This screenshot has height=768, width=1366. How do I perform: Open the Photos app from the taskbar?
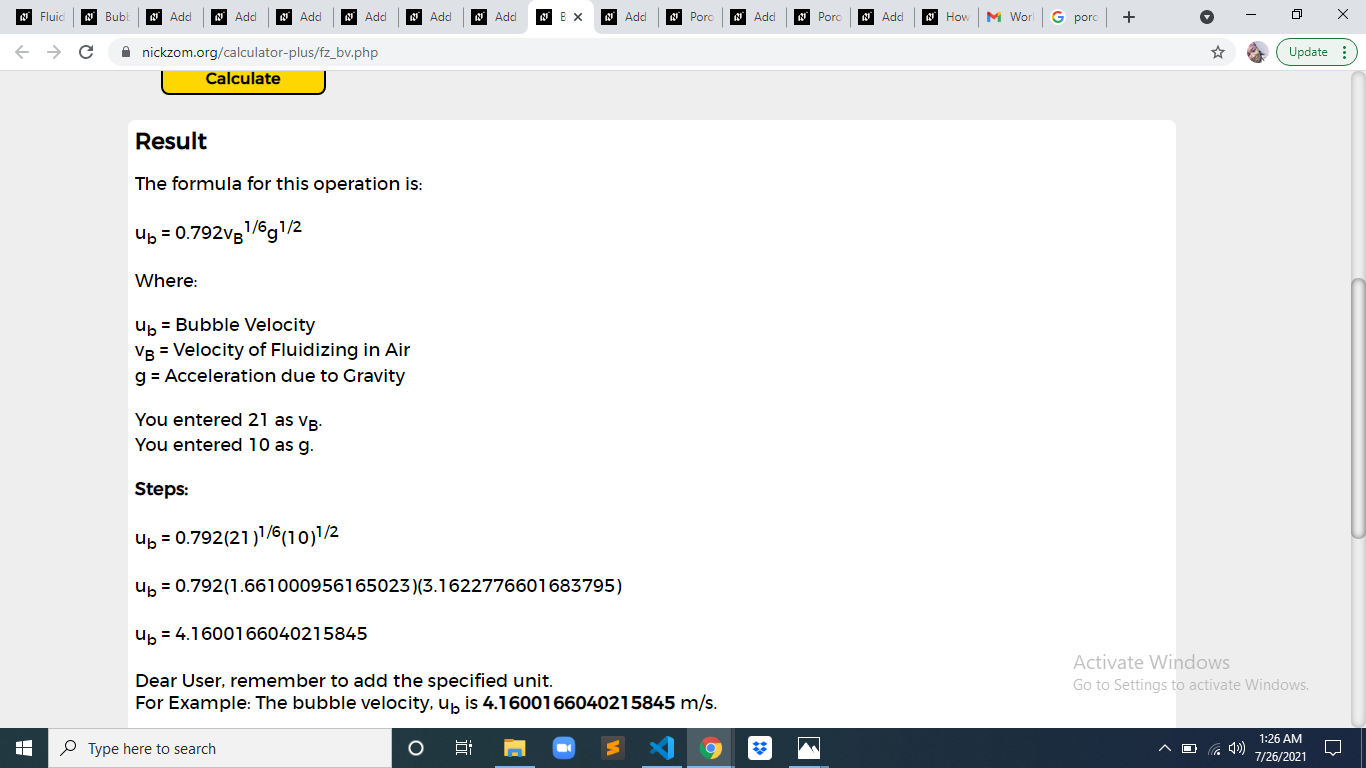point(809,748)
